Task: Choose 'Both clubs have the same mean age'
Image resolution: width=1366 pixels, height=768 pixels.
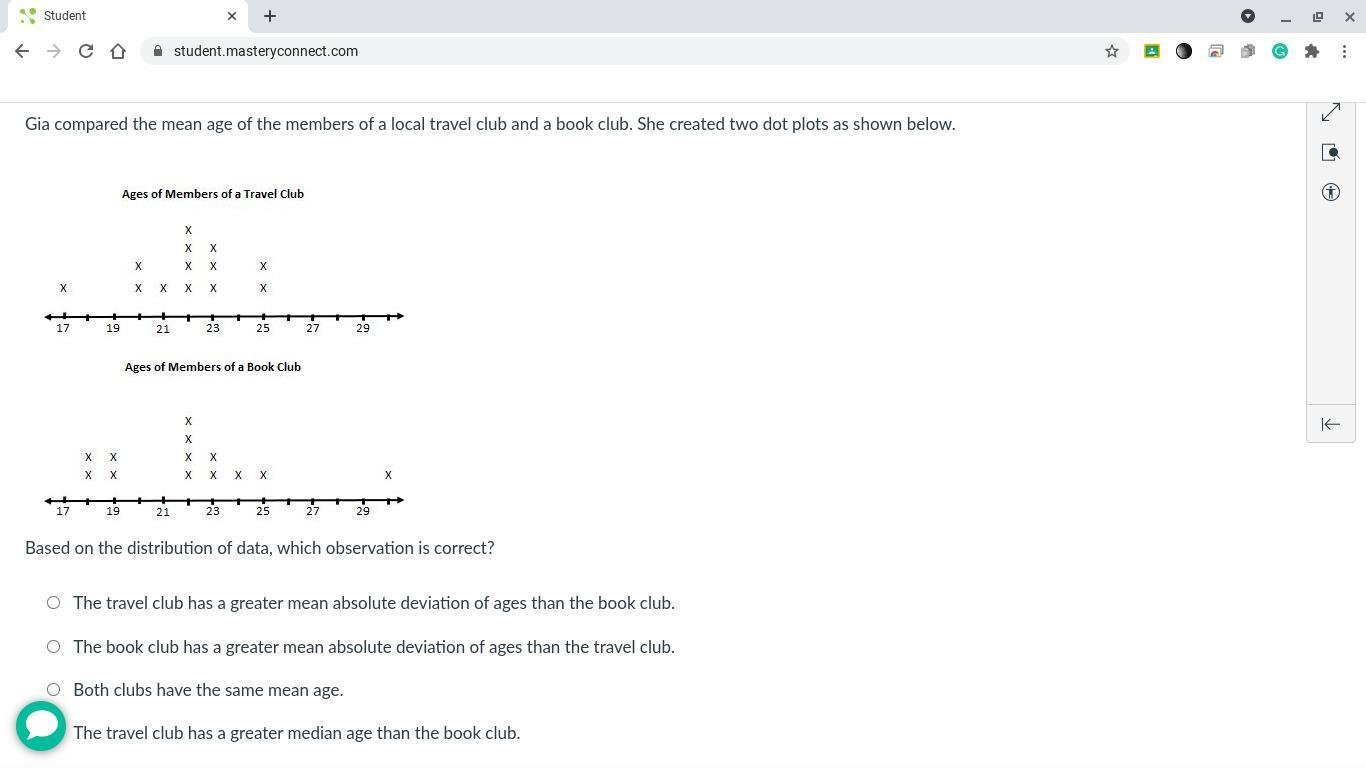Action: pos(54,690)
